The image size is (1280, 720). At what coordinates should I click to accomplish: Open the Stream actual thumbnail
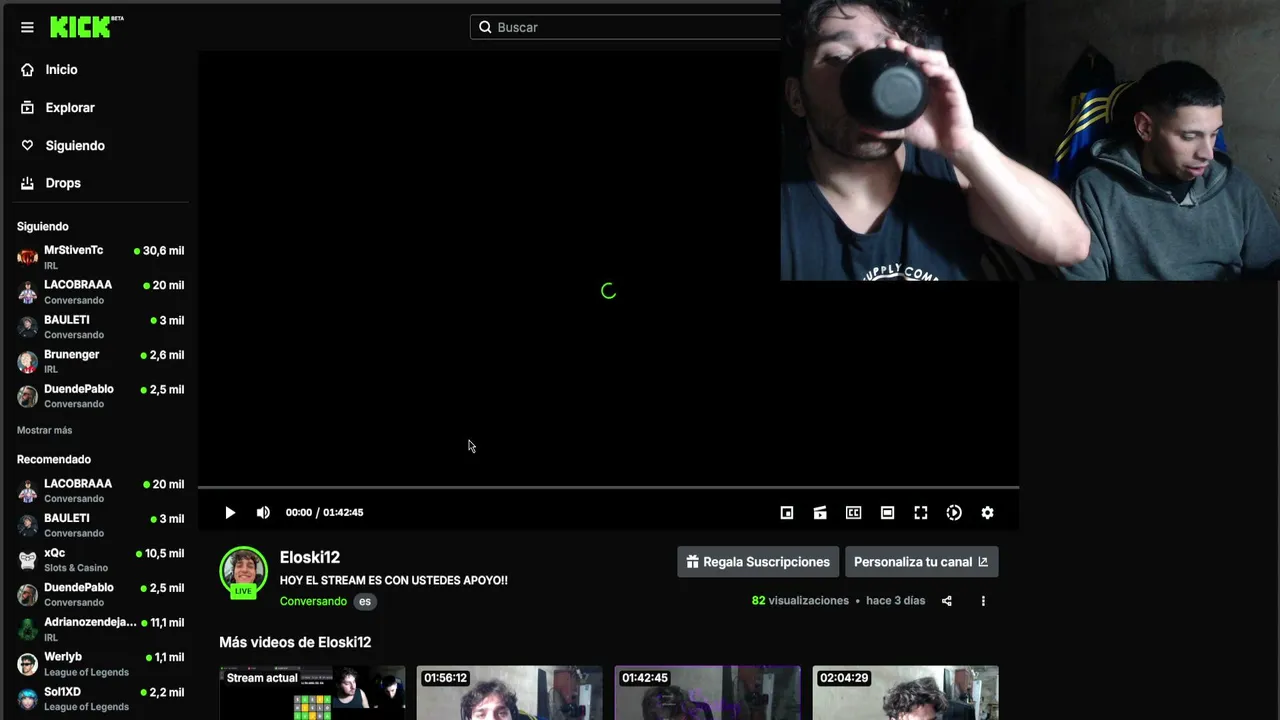[x=312, y=693]
